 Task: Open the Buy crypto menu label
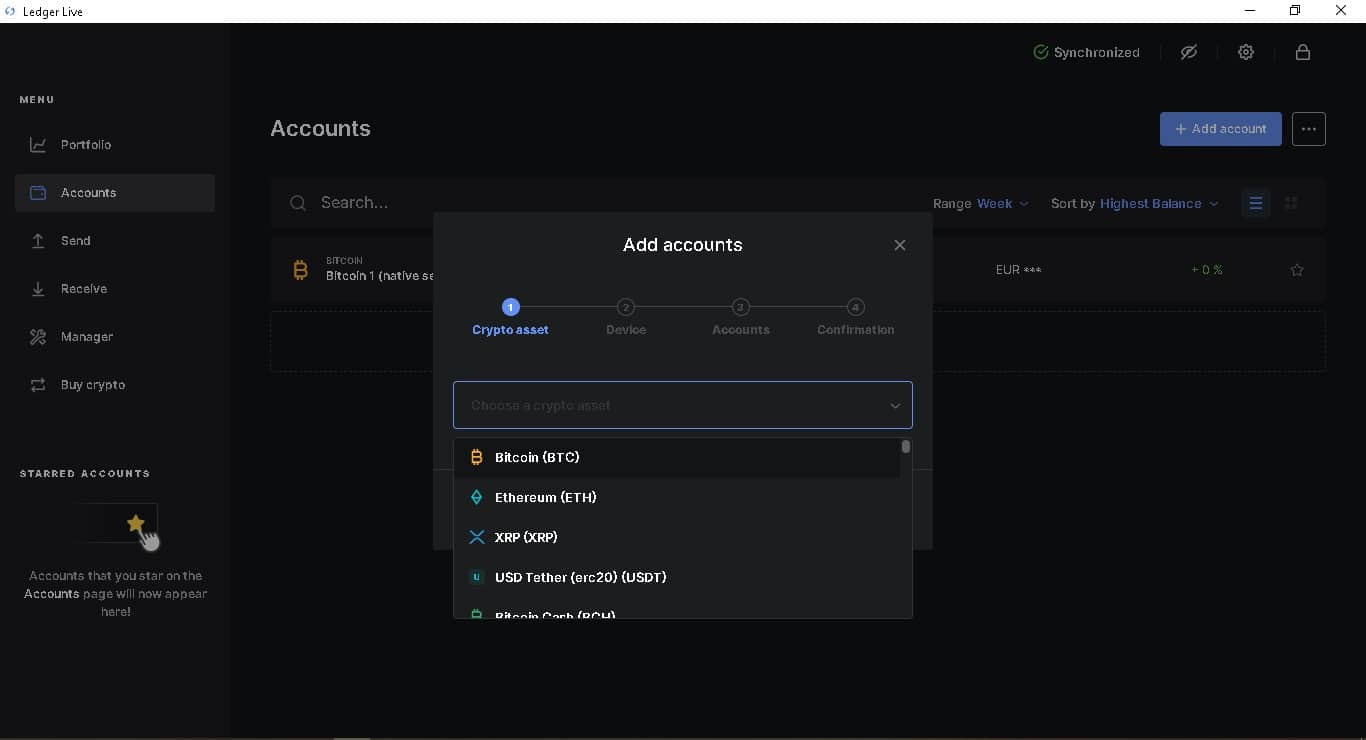(x=93, y=385)
